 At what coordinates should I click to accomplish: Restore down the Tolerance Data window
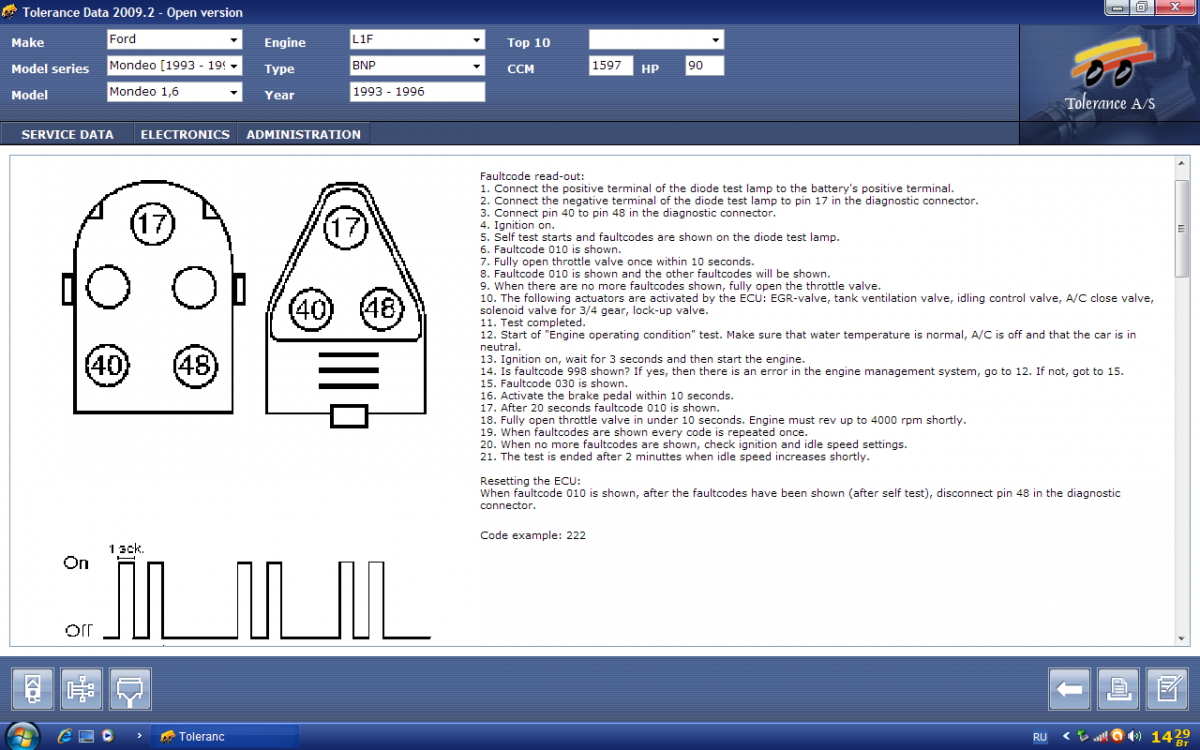click(x=1142, y=8)
